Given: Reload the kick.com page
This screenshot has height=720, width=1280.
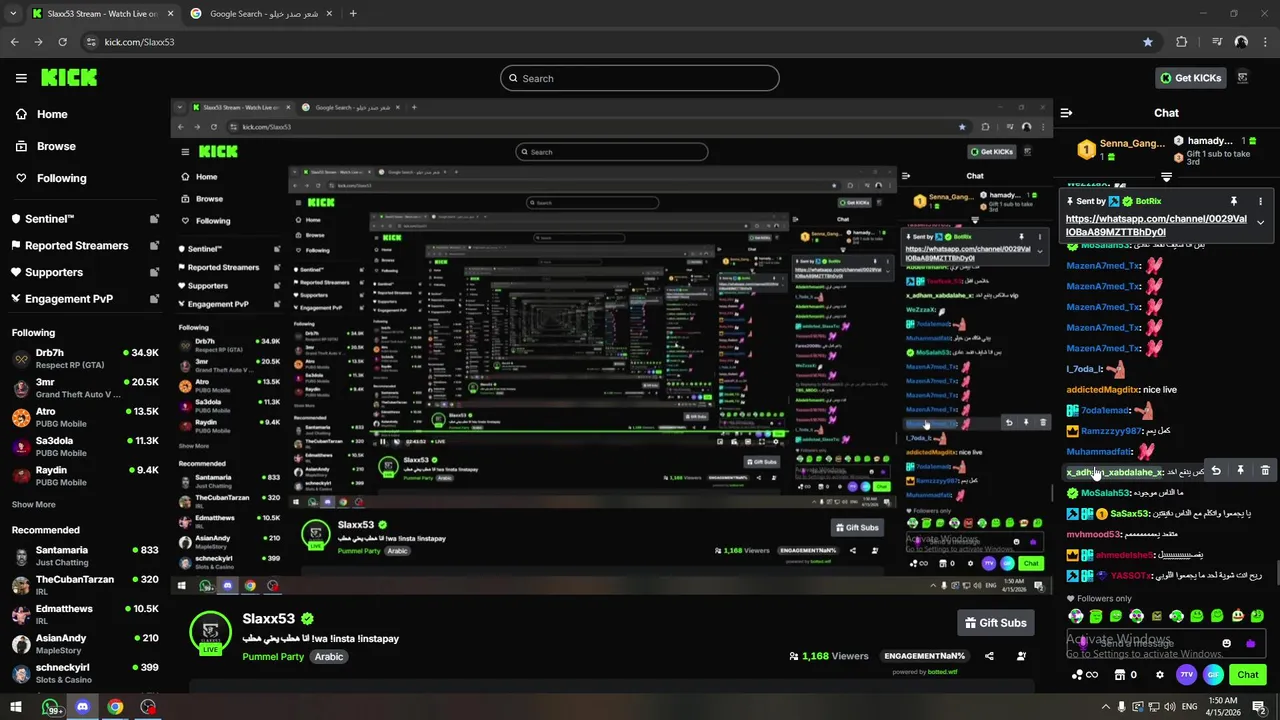Looking at the screenshot, I should pyautogui.click(x=62, y=42).
